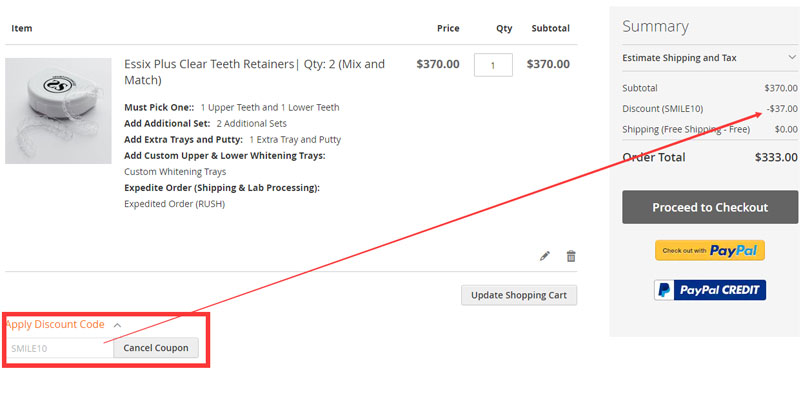
Task: Click the SMILE10 discount code field
Action: (x=58, y=348)
